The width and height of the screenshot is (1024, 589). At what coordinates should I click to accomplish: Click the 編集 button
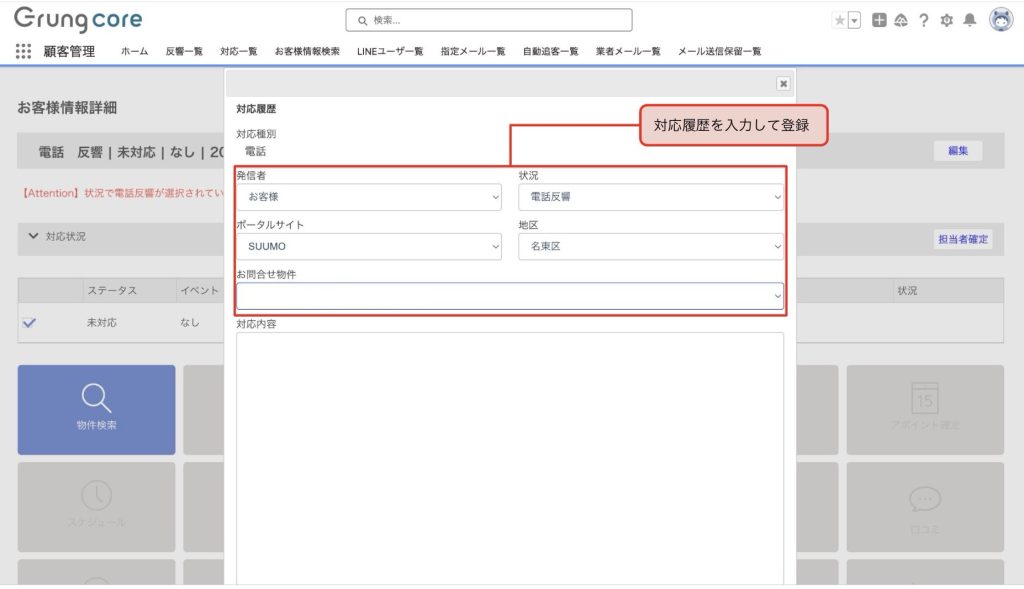pyautogui.click(x=957, y=151)
